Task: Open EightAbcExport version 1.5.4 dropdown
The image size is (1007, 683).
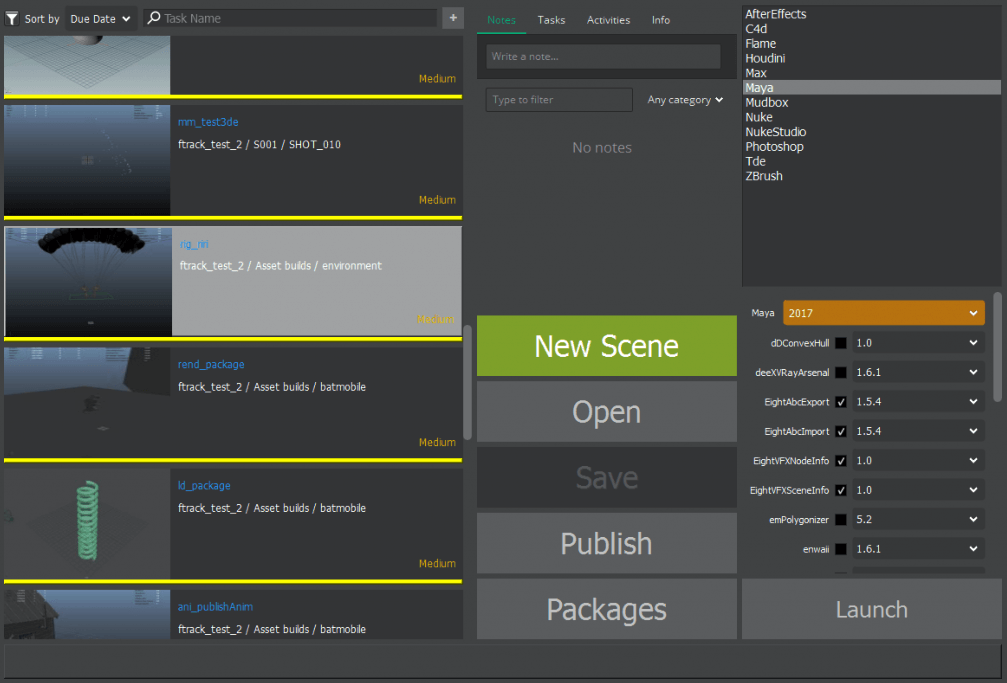Action: [x=918, y=402]
